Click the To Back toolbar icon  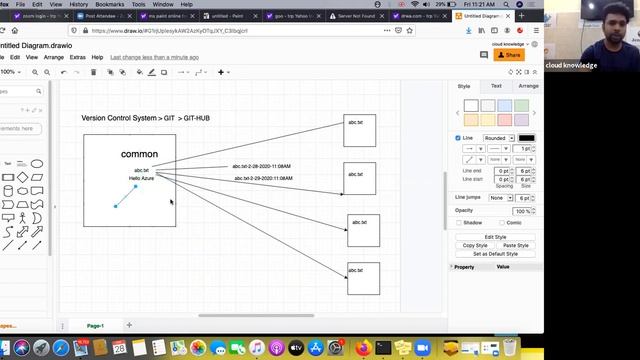[x=122, y=72]
